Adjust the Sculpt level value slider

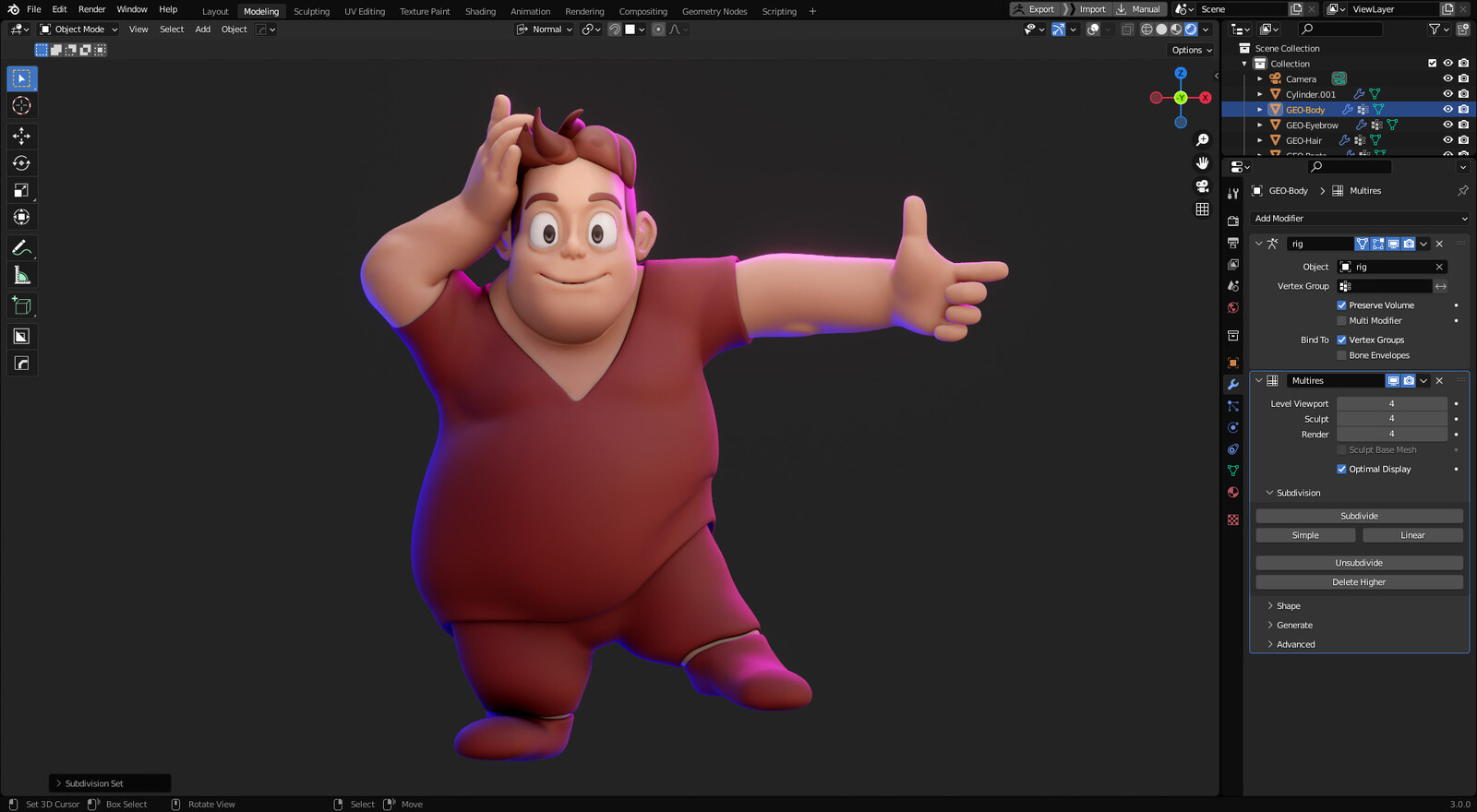coord(1392,419)
